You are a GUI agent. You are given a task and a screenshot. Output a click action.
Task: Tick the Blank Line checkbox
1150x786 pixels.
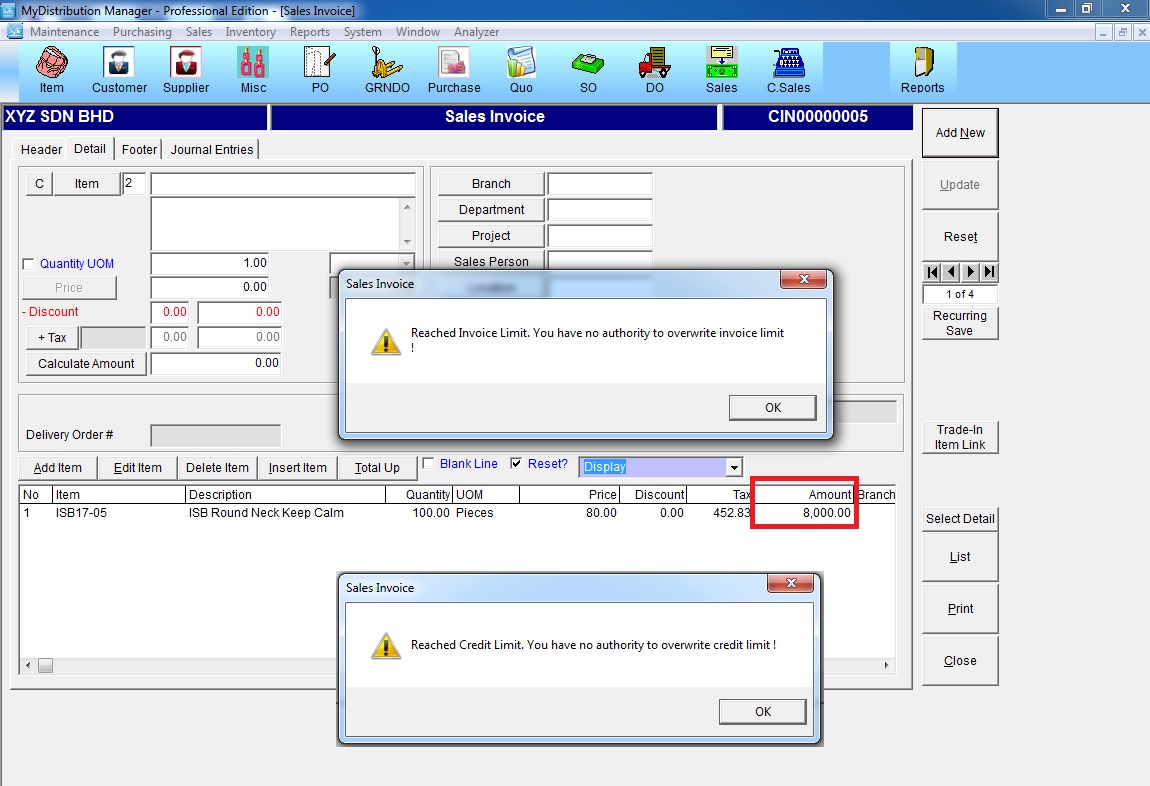(x=429, y=464)
